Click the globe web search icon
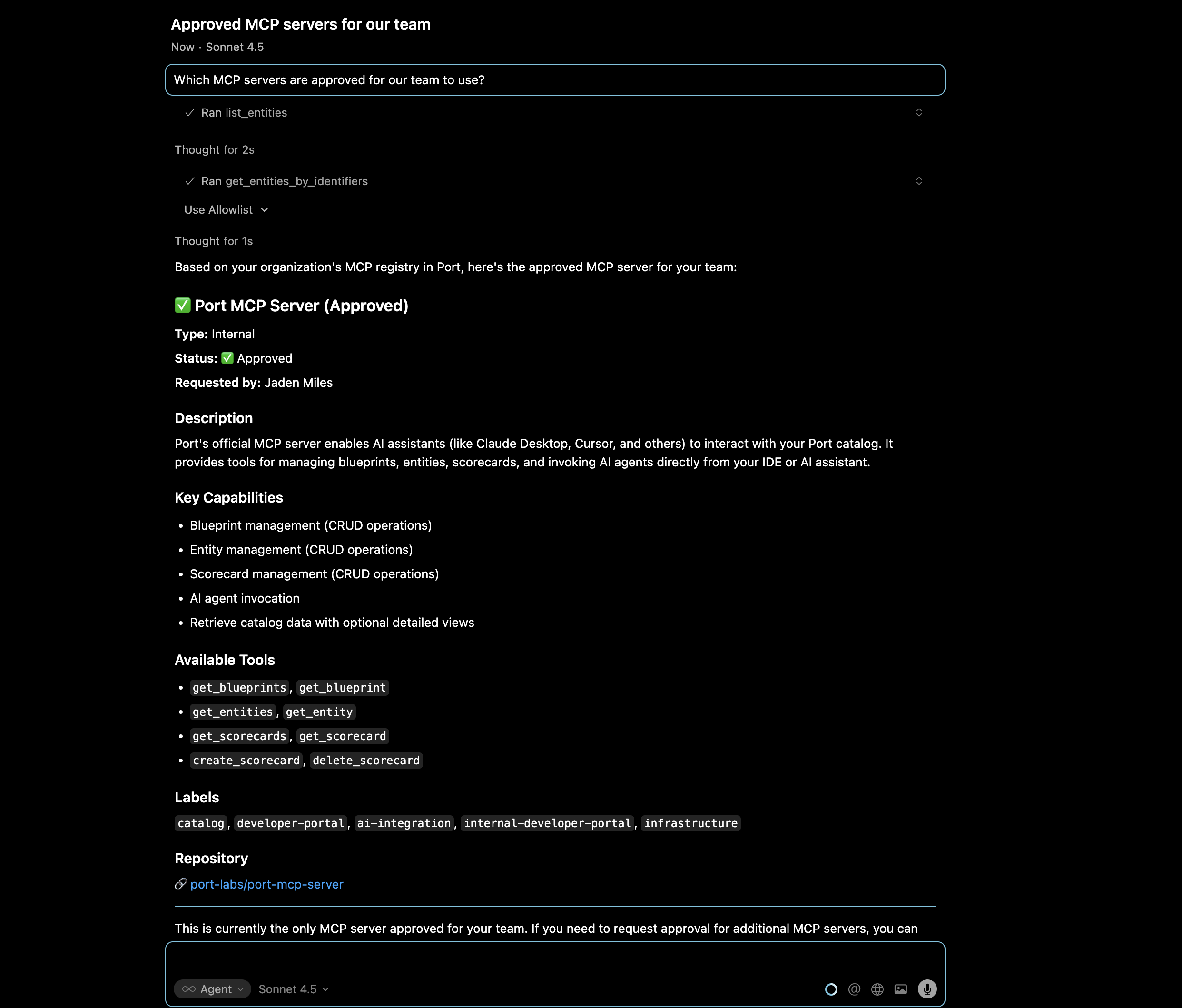Screen dimensions: 1182x1008 click(877, 989)
